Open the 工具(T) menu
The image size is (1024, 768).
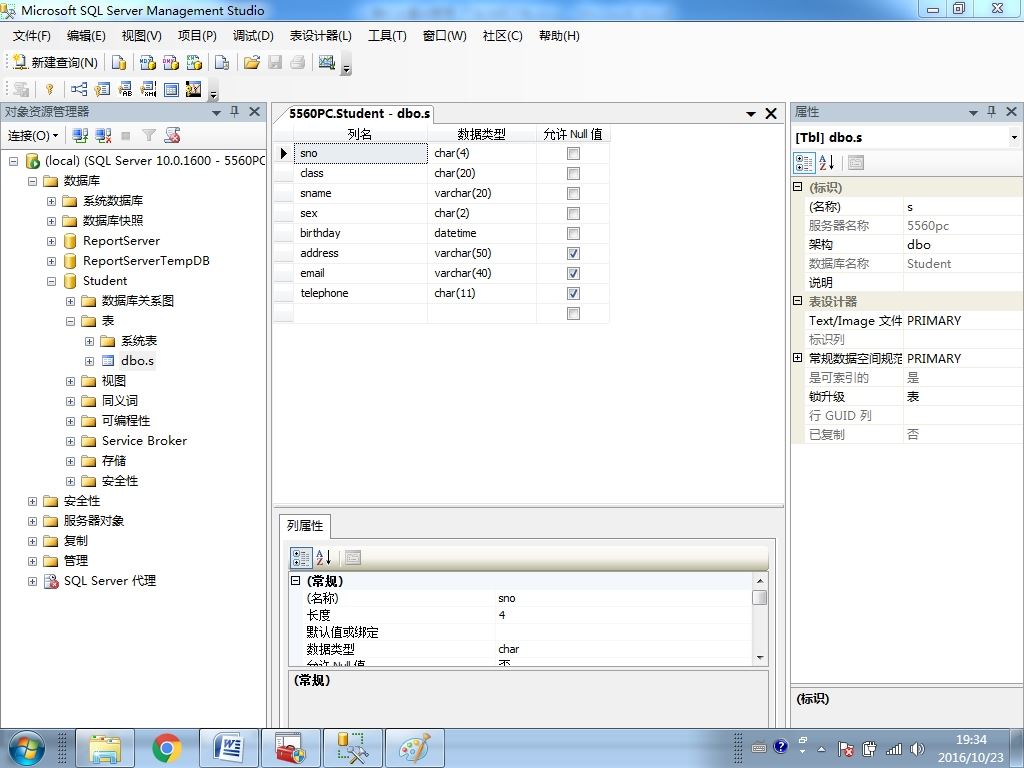coord(387,36)
